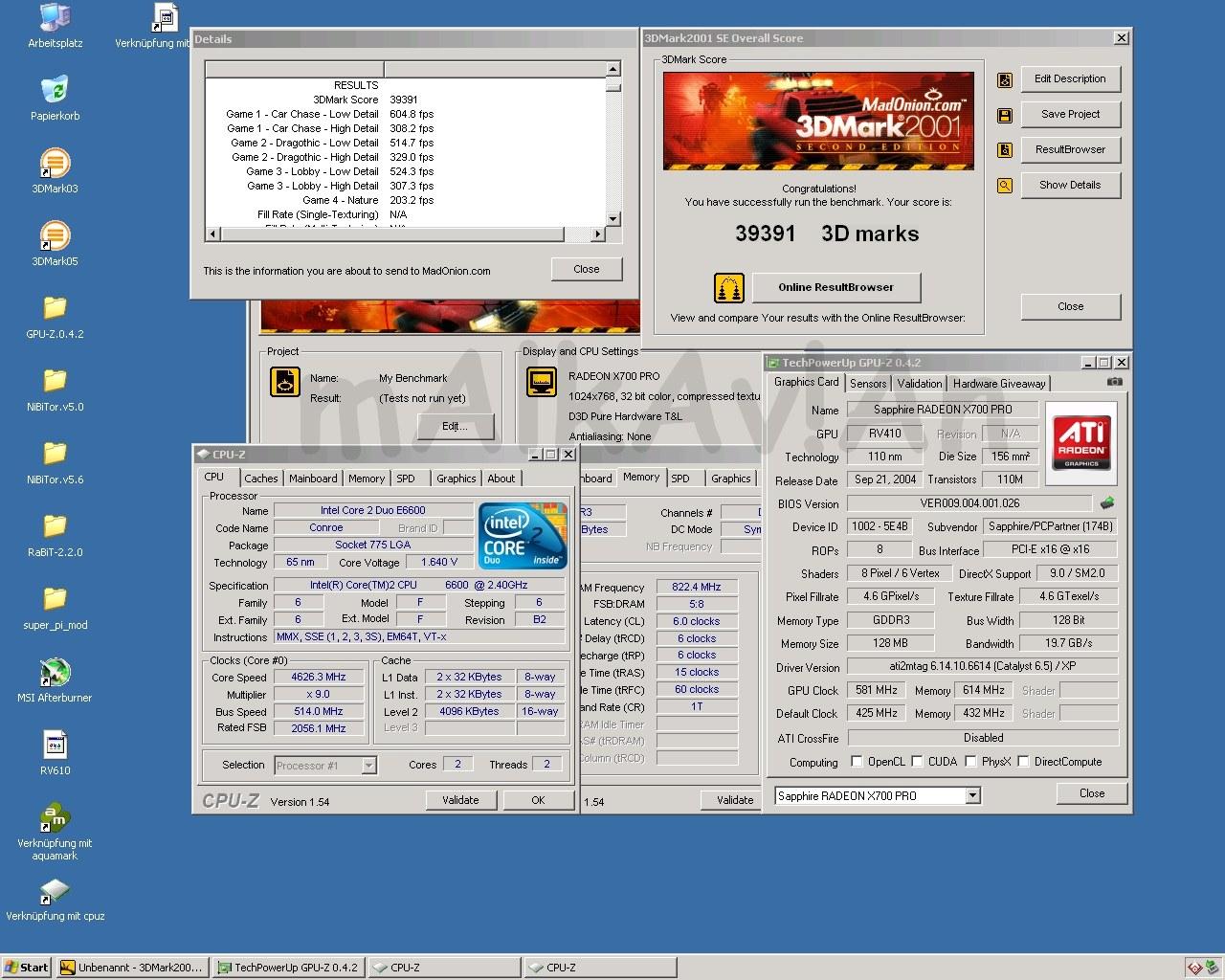Click the ResultBrowser button
Viewport: 1225px width, 980px height.
(x=1070, y=149)
